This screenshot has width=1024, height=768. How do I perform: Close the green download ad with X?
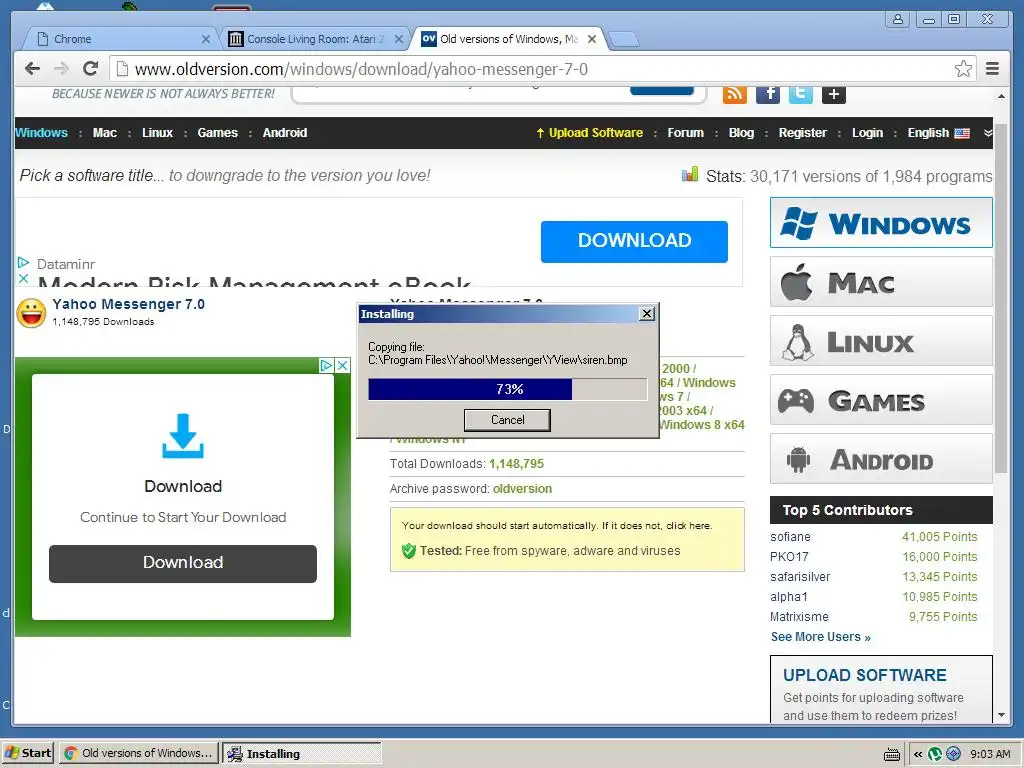[x=342, y=365]
